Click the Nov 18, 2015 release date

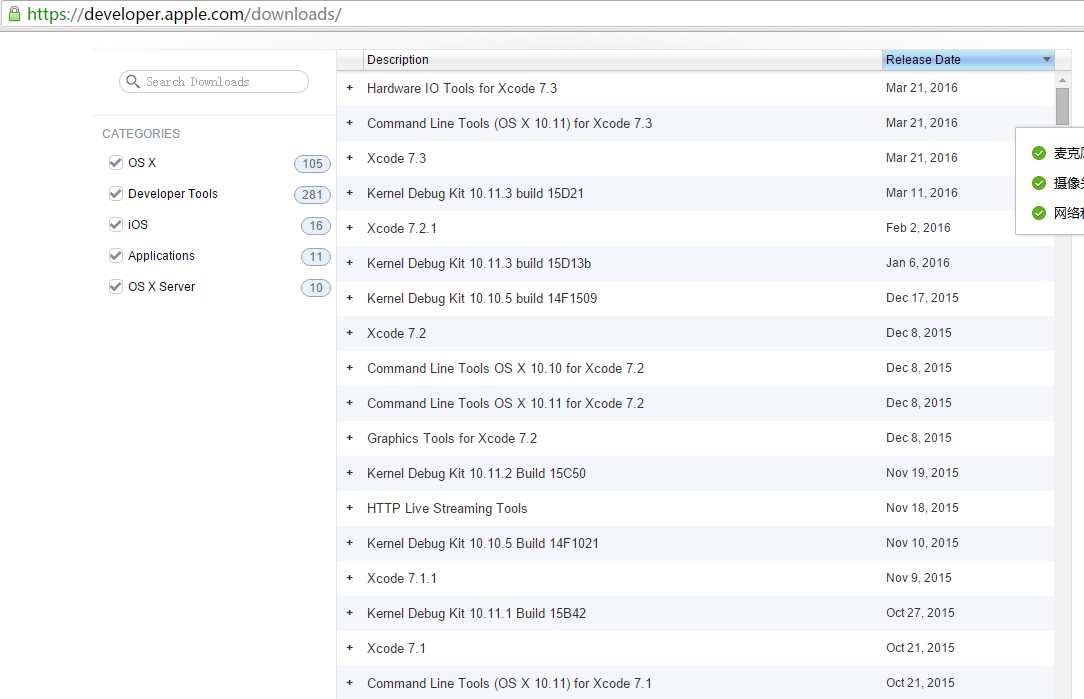click(x=922, y=507)
